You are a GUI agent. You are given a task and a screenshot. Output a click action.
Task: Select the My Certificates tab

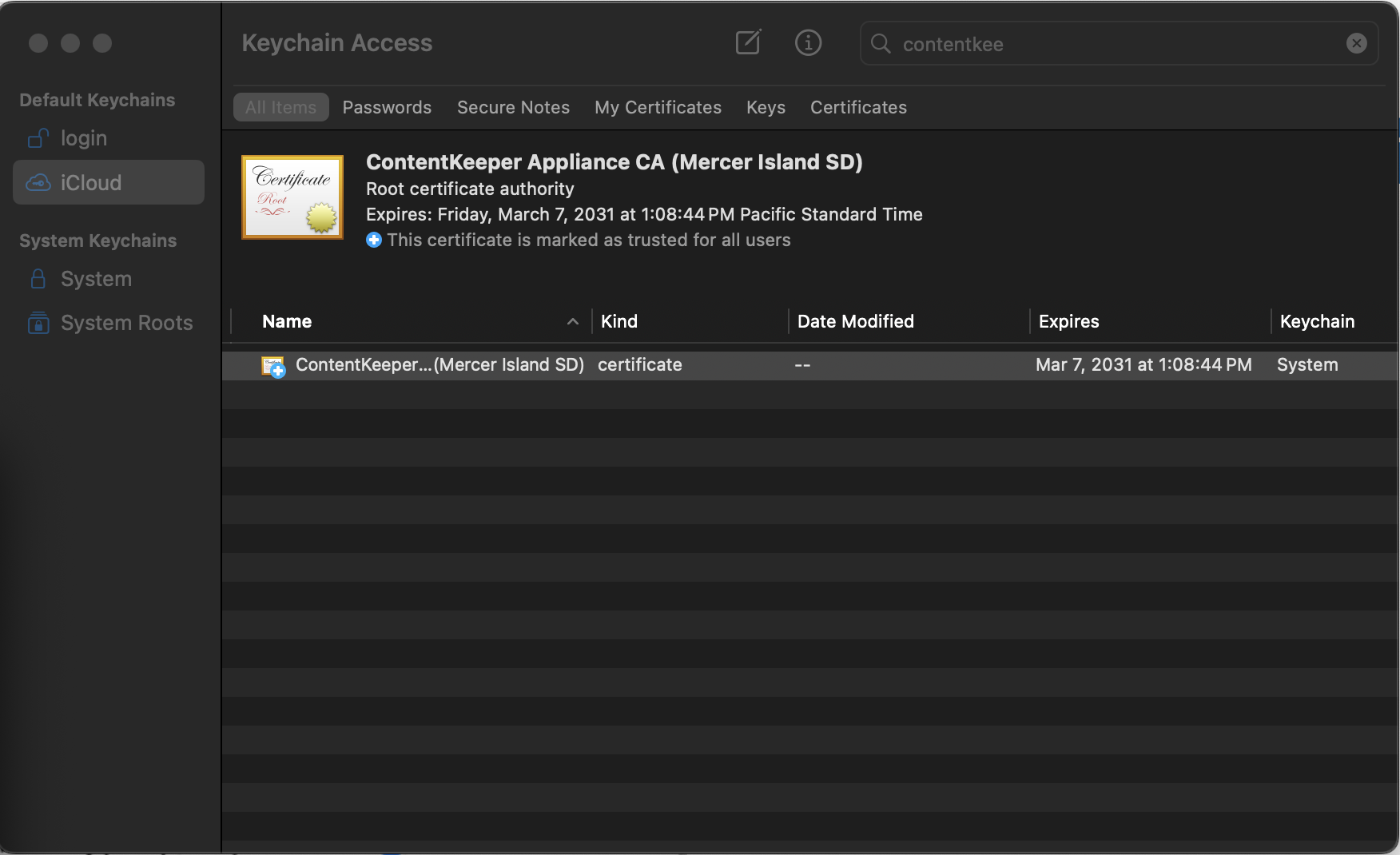(658, 107)
